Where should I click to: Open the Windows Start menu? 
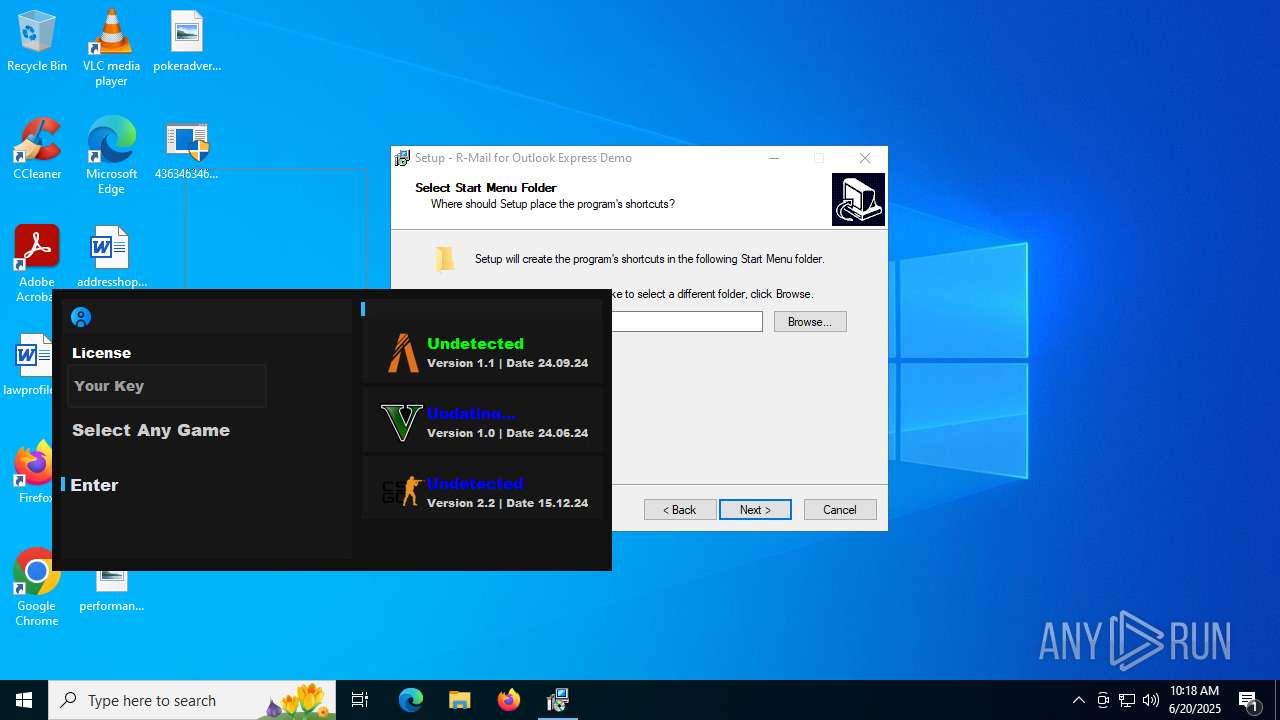24,700
